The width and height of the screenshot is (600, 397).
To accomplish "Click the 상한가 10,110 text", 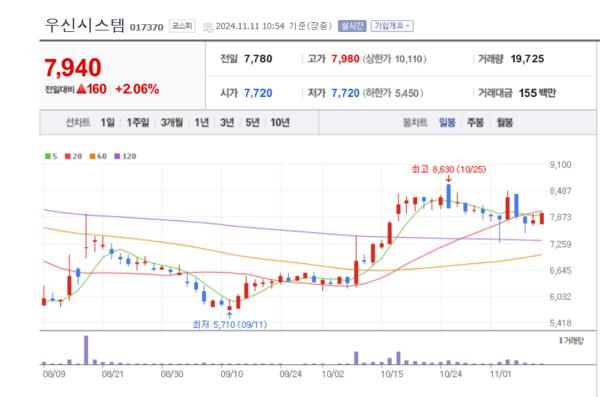I will 394,59.
